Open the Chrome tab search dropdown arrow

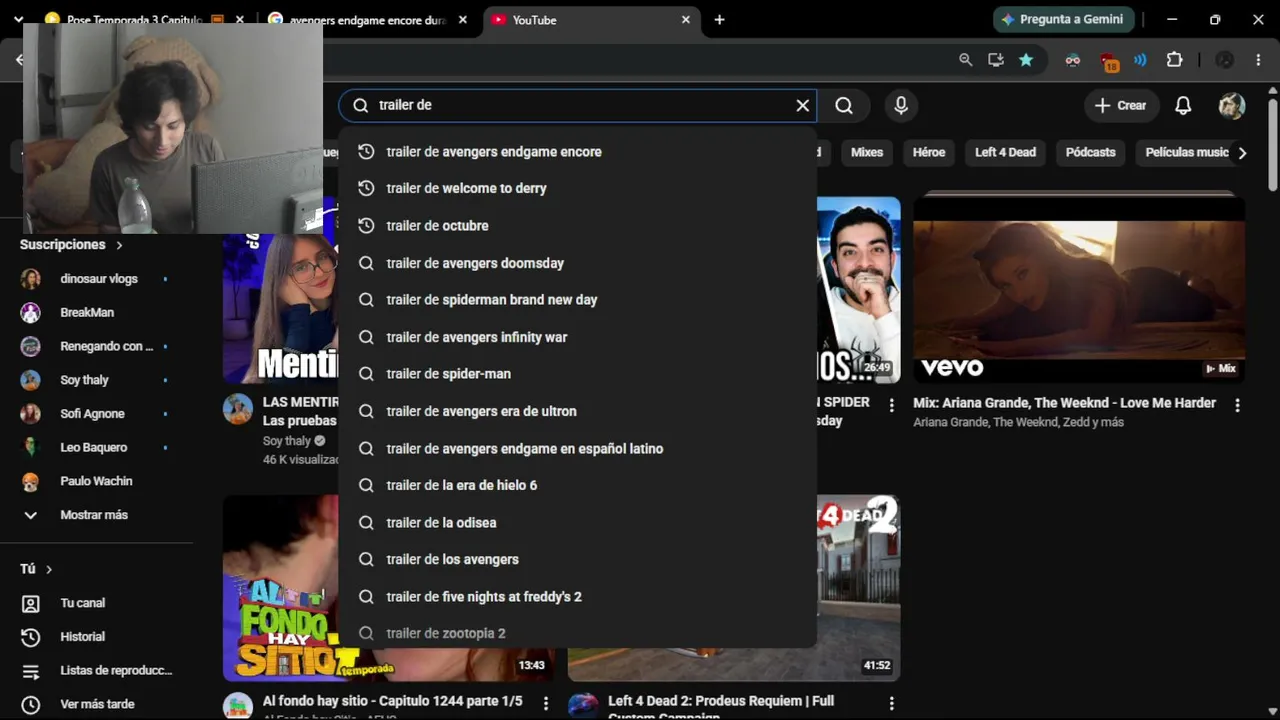click(x=18, y=19)
